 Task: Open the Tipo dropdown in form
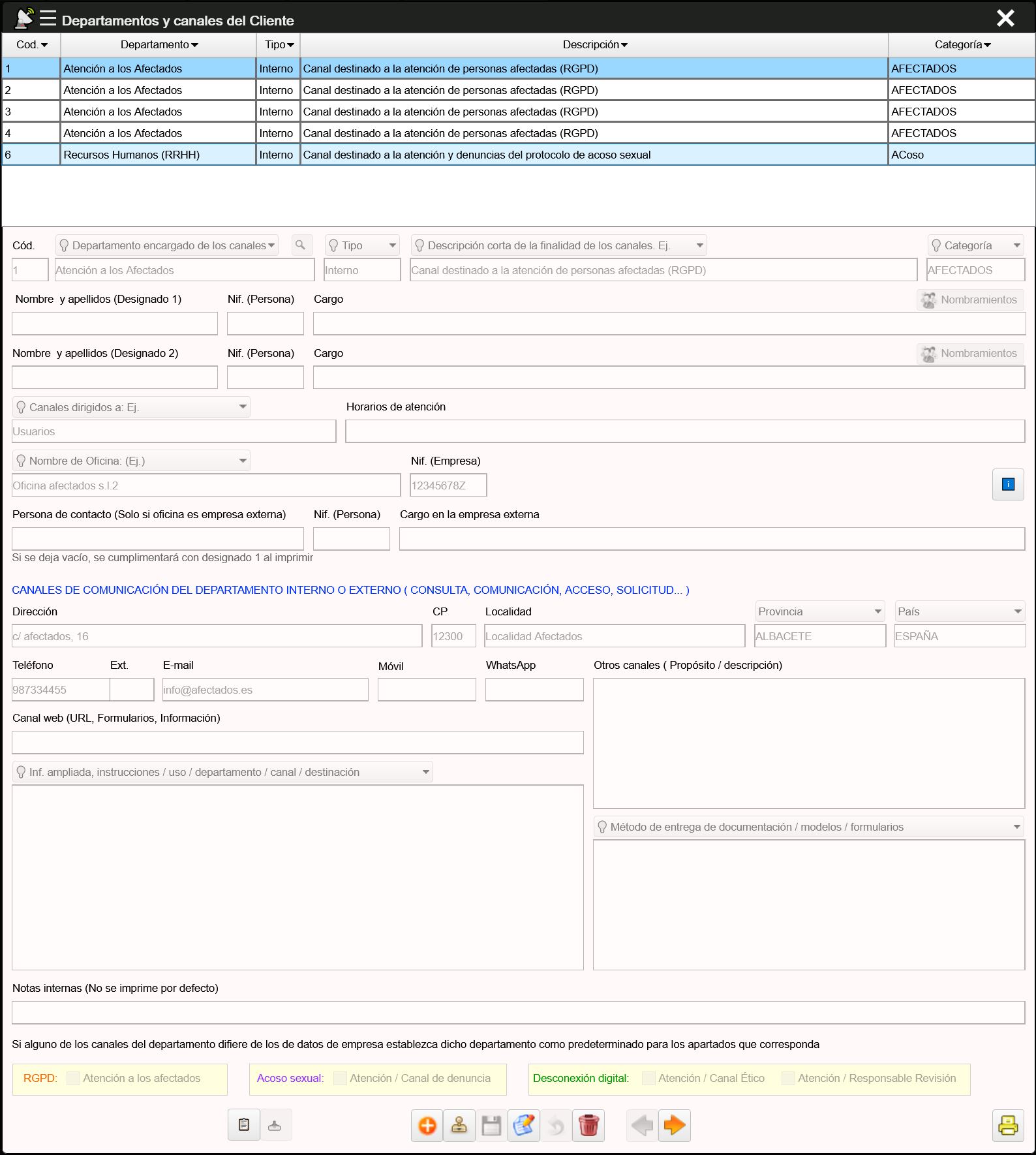(362, 245)
